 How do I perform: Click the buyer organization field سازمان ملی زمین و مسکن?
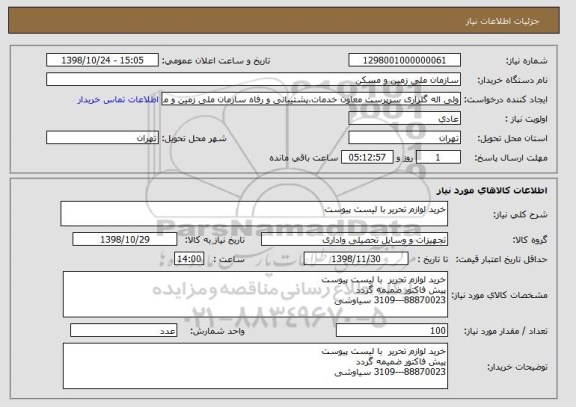253,80
